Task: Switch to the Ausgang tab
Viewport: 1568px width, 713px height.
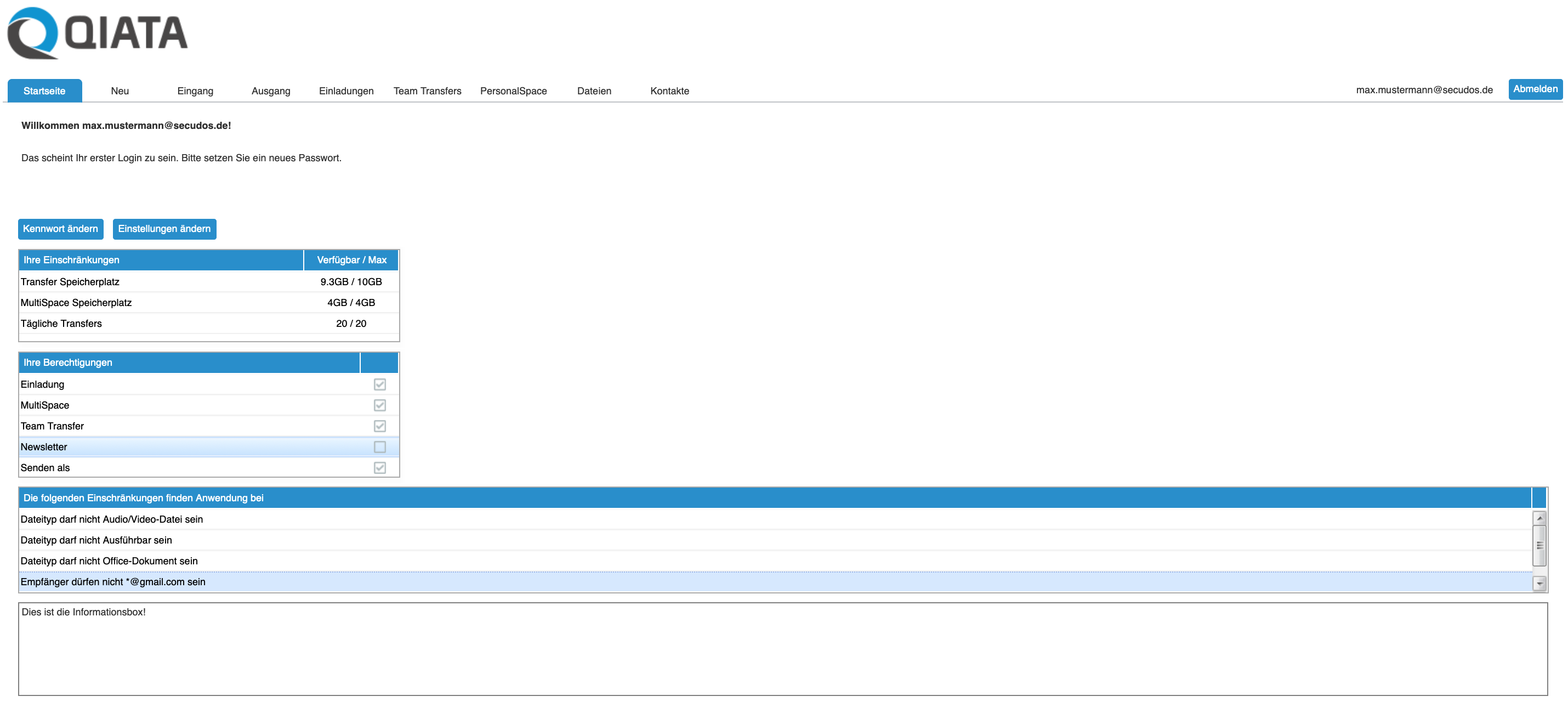Action: pyautogui.click(x=271, y=90)
